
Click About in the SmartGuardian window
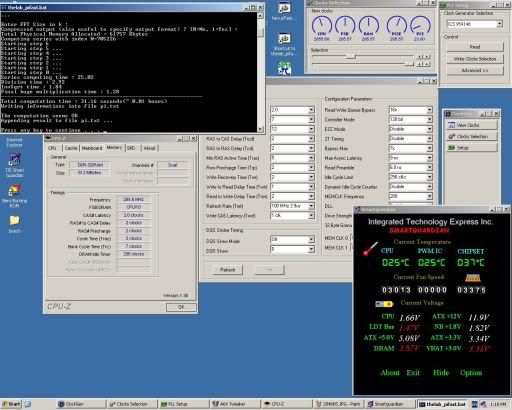click(390, 373)
